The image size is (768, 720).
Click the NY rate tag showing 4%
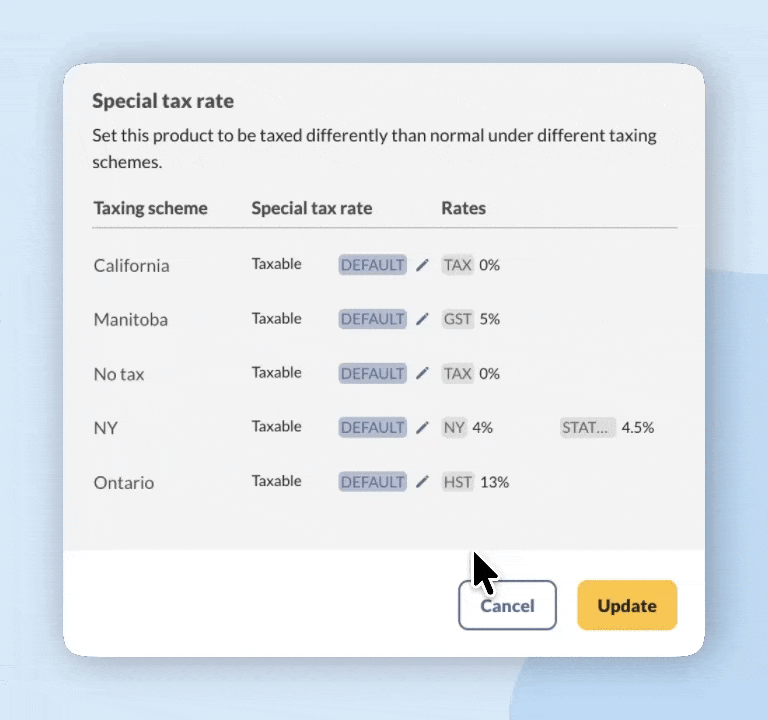pyautogui.click(x=455, y=427)
